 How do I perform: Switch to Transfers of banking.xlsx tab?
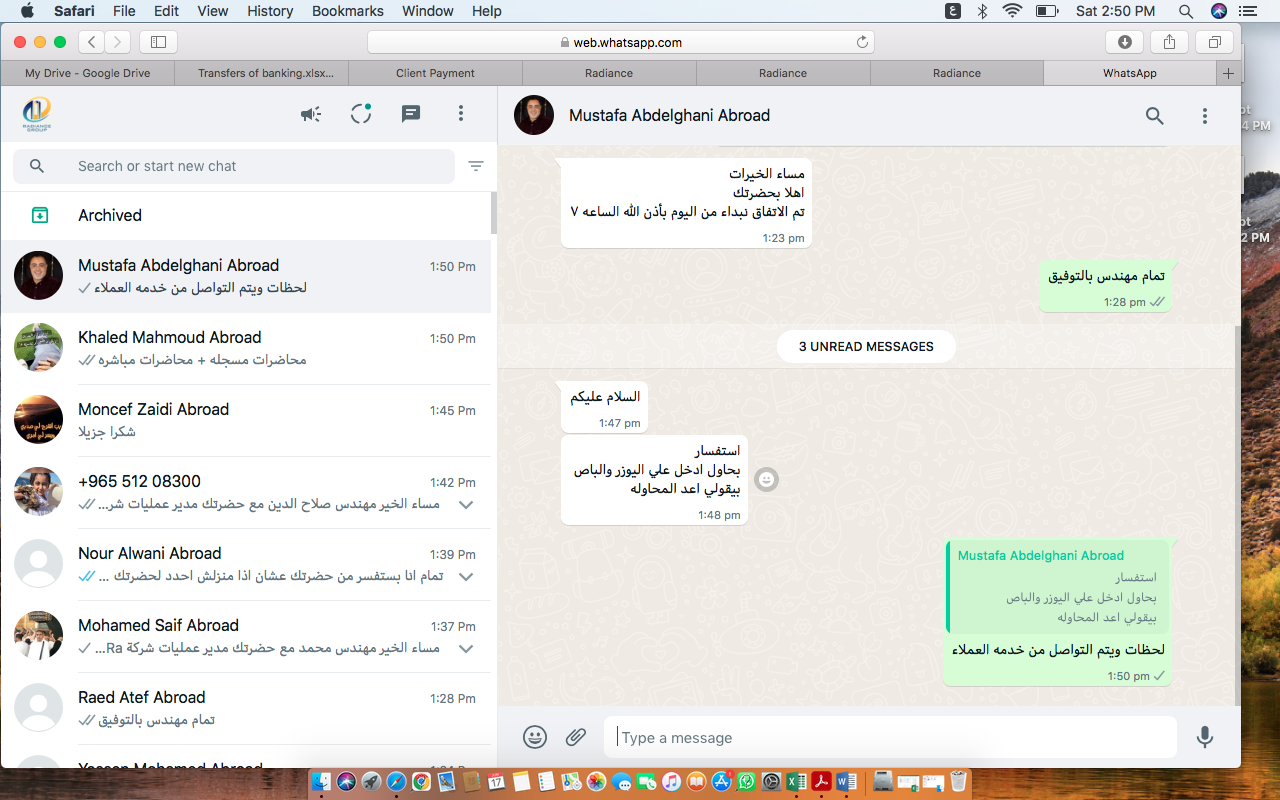261,73
